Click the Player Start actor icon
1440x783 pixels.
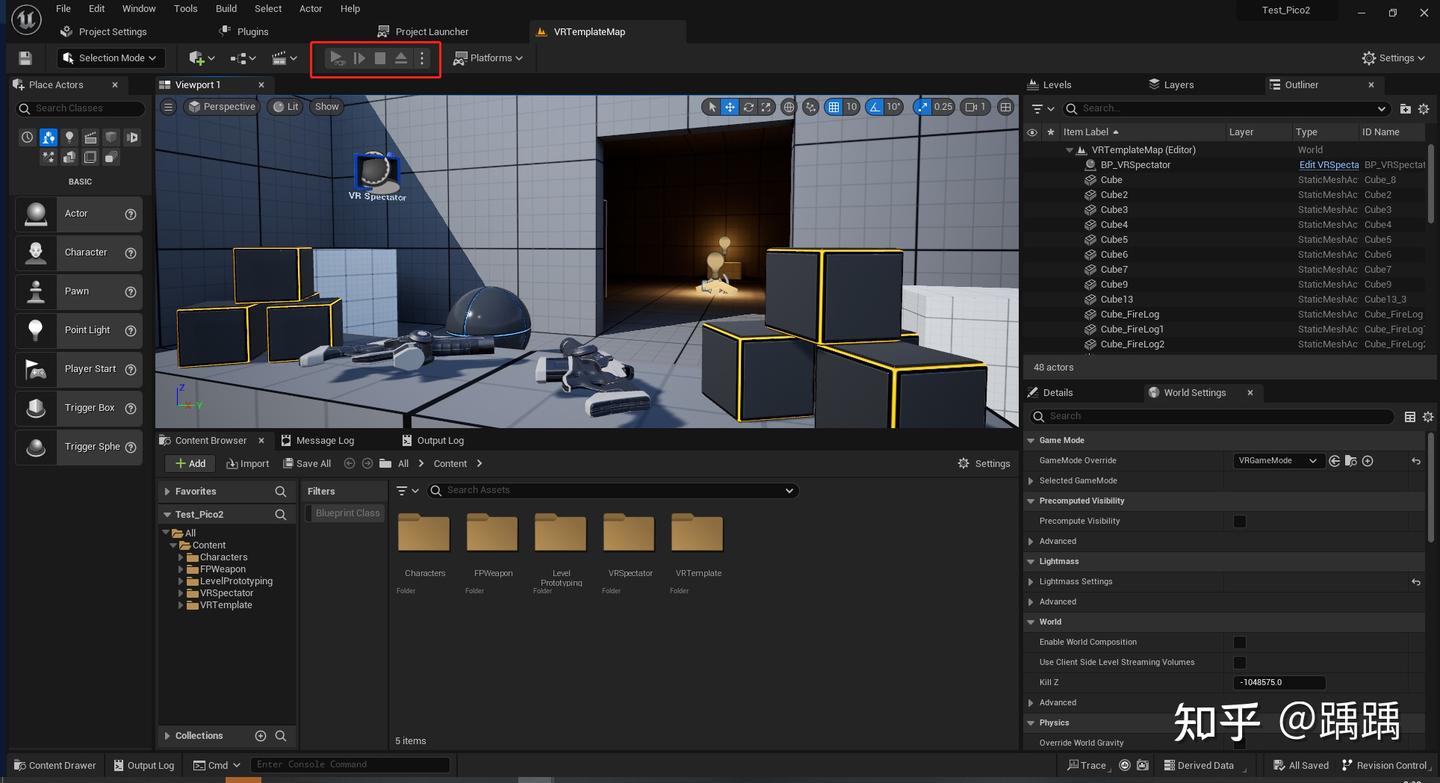36,369
